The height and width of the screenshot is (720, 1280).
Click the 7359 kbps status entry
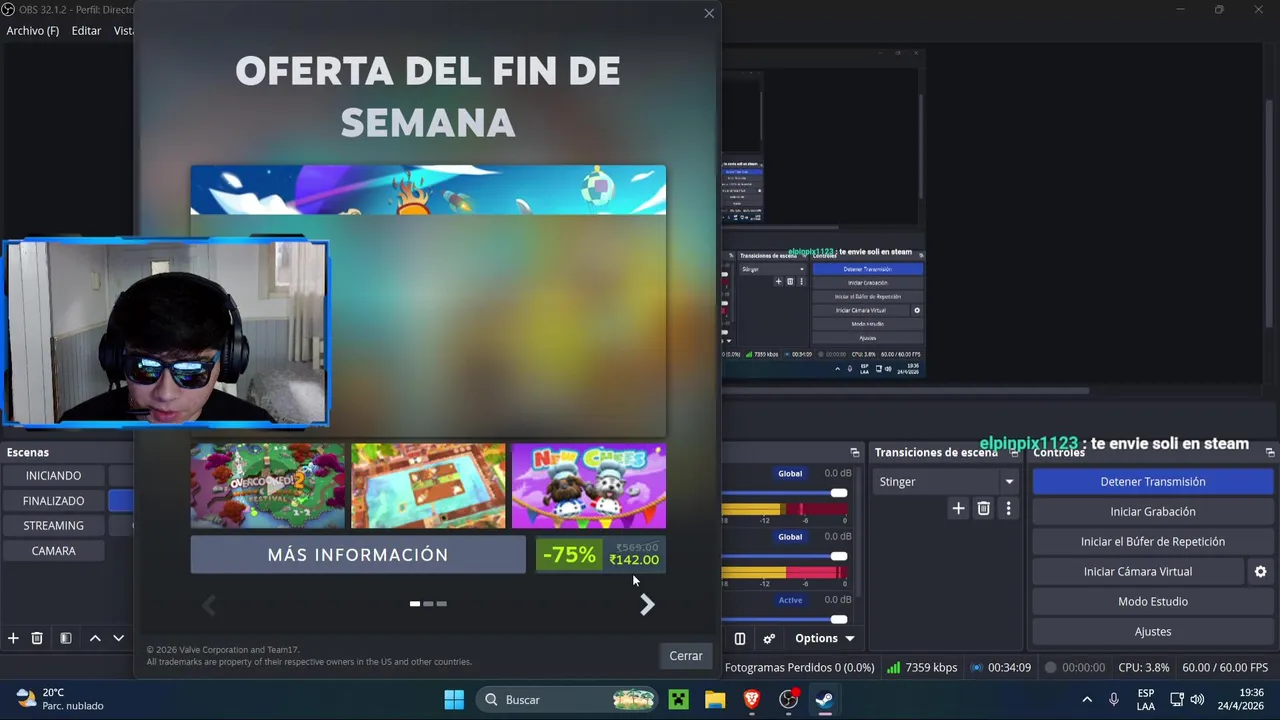click(922, 668)
